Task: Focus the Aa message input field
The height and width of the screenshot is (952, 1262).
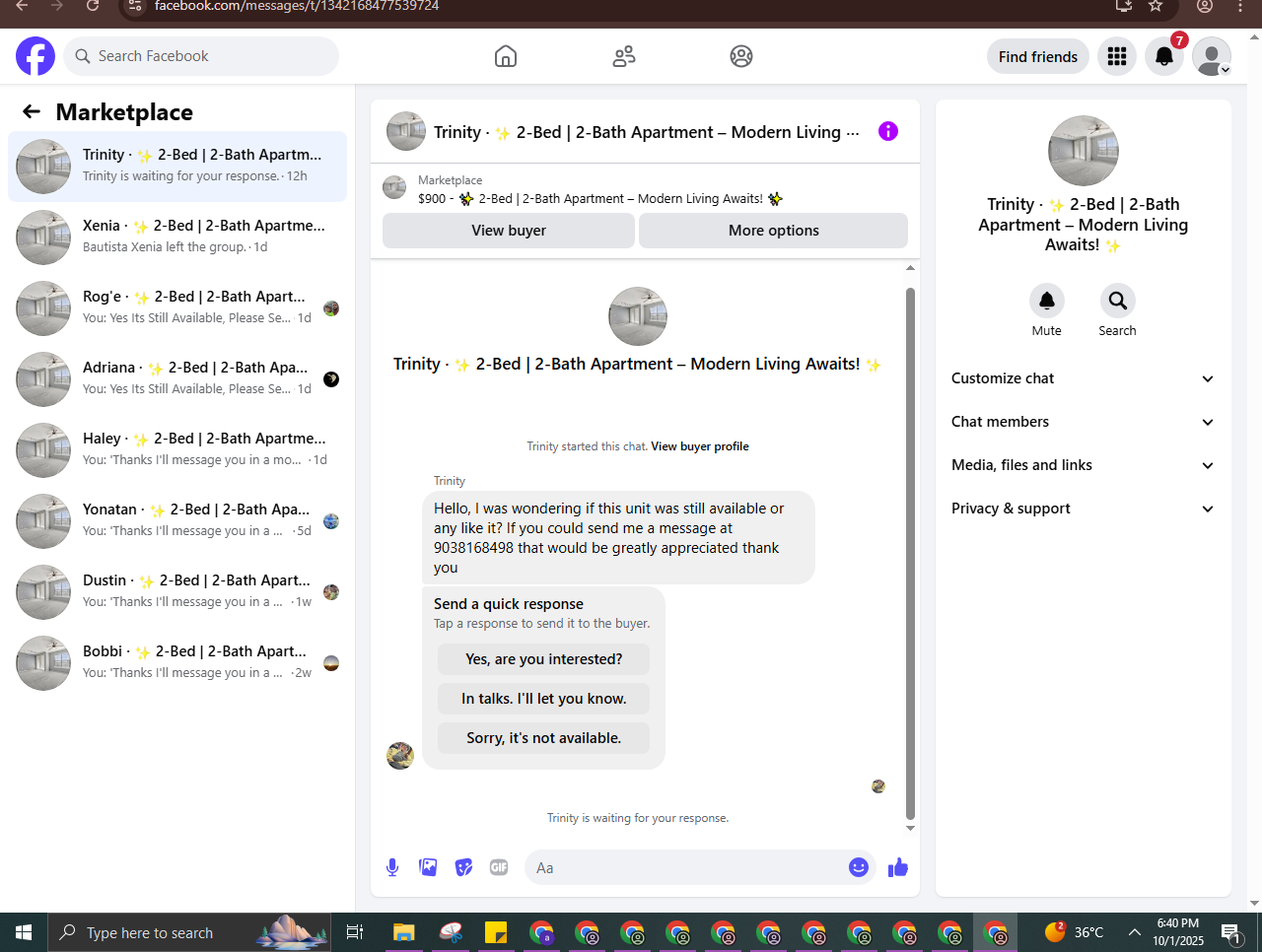Action: click(685, 867)
